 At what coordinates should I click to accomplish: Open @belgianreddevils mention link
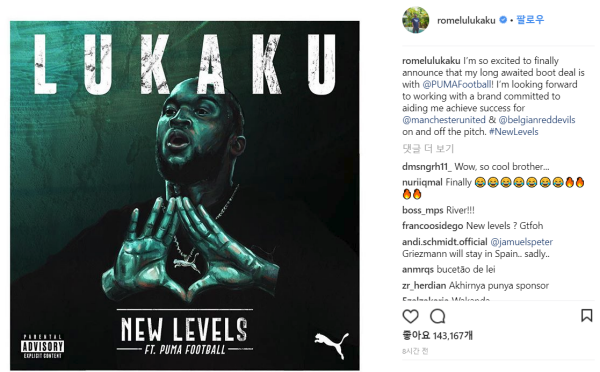point(537,120)
